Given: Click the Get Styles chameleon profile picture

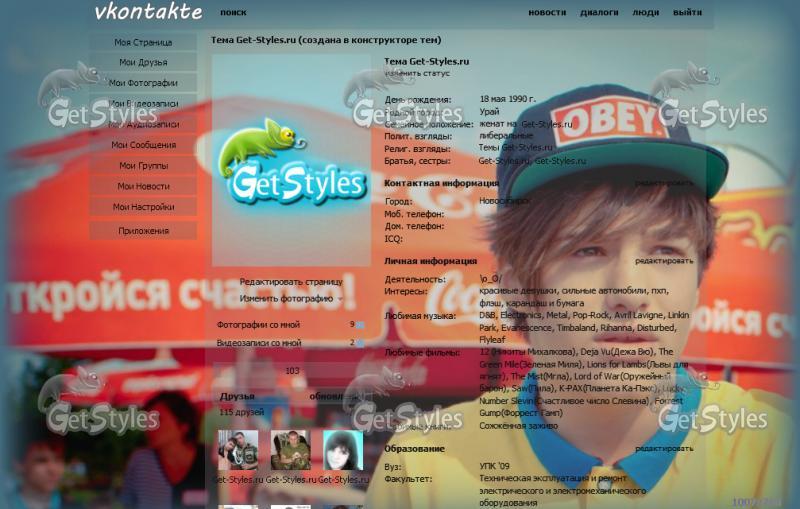Looking at the screenshot, I should 291,160.
